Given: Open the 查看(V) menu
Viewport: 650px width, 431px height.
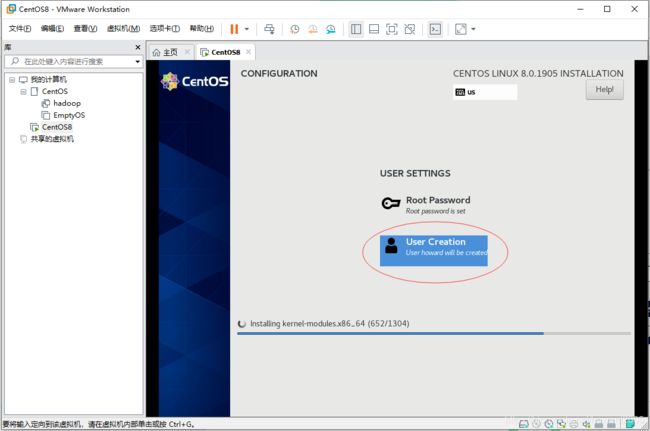Looking at the screenshot, I should click(85, 28).
